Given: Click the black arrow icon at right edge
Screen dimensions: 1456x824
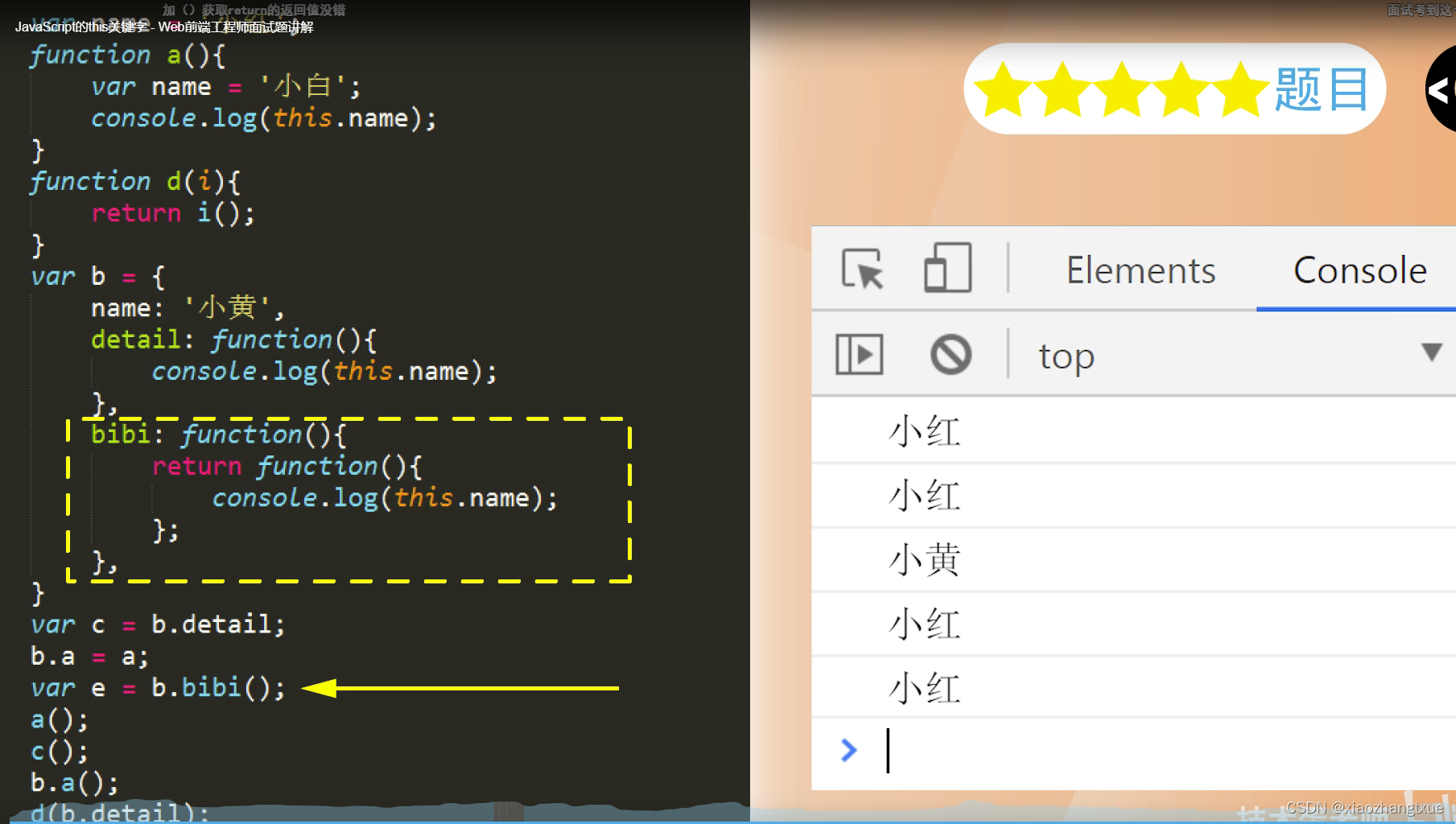Looking at the screenshot, I should tap(1441, 89).
